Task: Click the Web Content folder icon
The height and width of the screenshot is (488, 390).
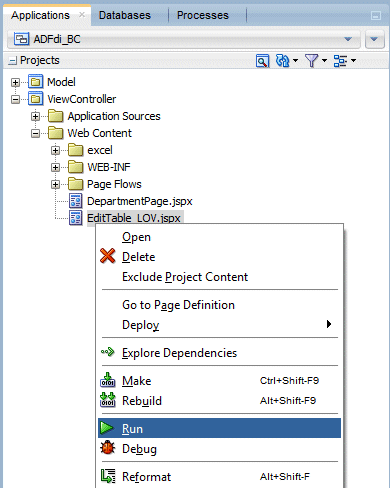Action: [x=55, y=133]
